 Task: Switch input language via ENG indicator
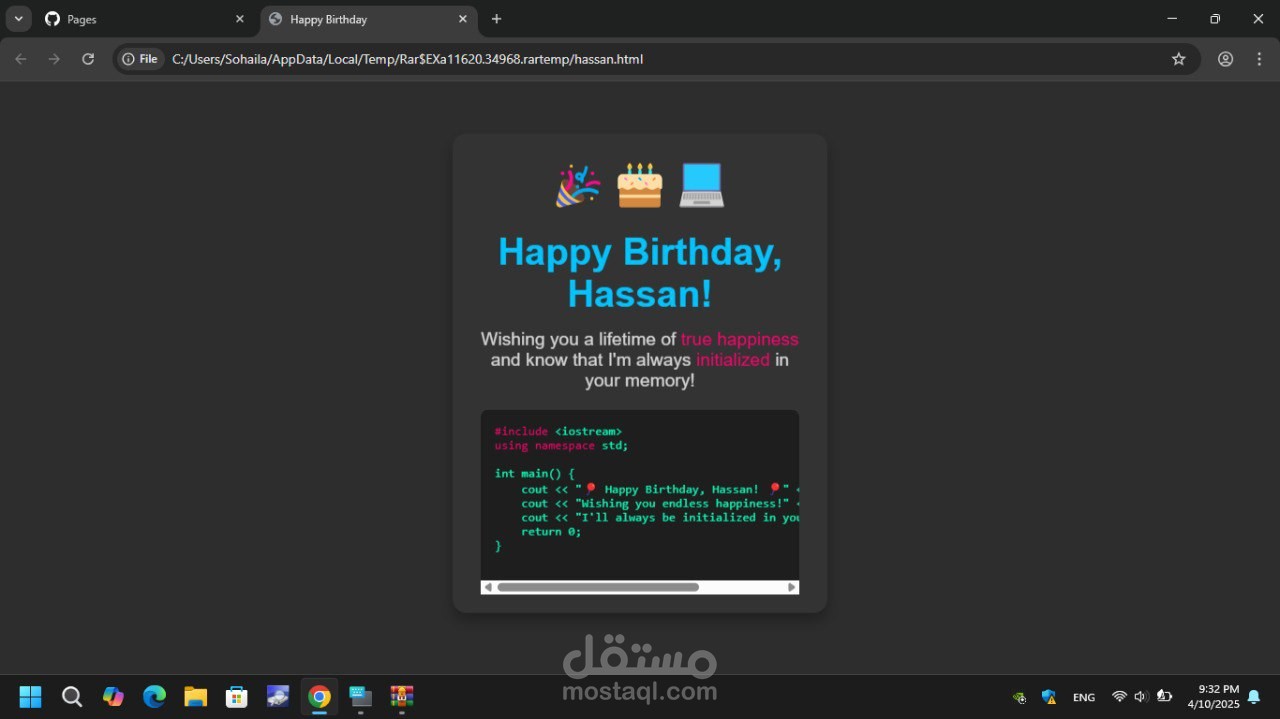tap(1084, 697)
